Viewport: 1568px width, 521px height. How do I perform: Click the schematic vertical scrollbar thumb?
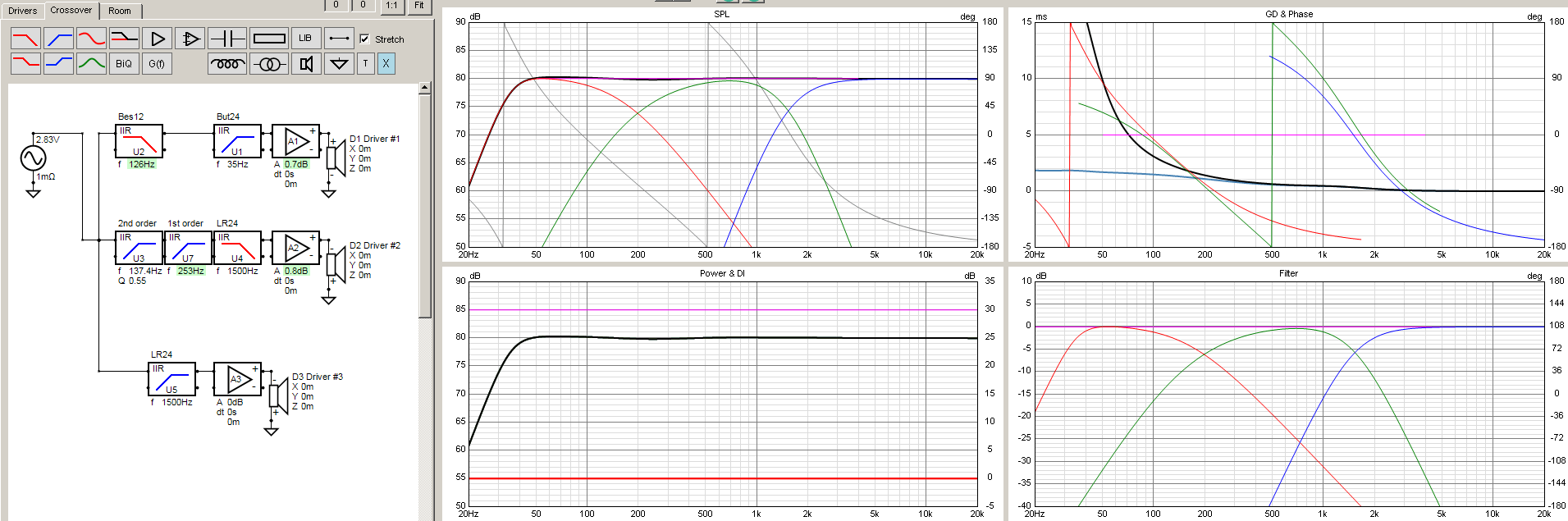(x=424, y=206)
